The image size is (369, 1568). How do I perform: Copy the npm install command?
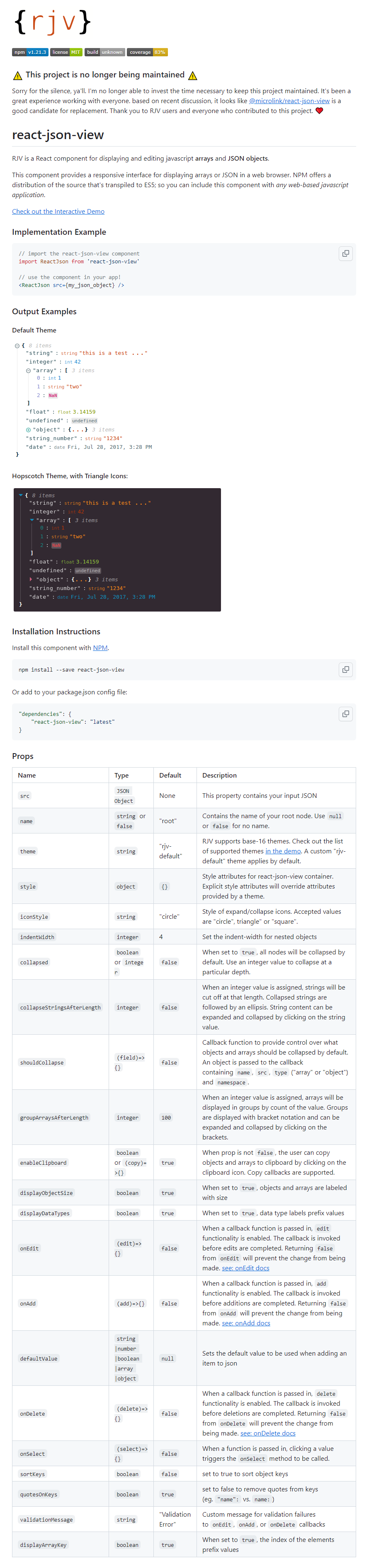point(346,670)
